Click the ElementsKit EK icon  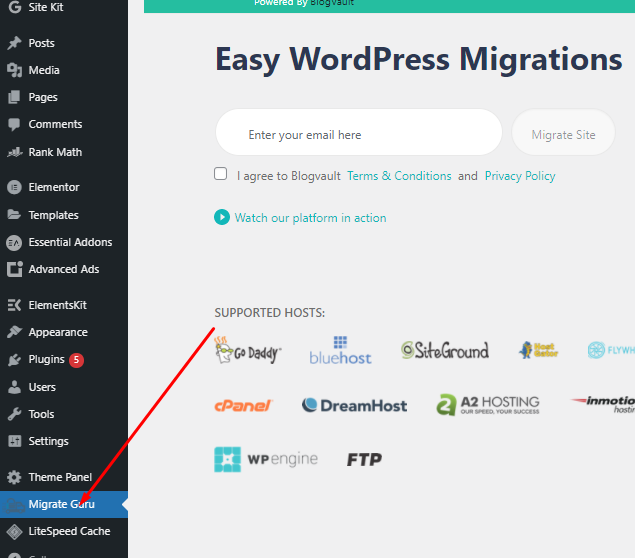(14, 305)
